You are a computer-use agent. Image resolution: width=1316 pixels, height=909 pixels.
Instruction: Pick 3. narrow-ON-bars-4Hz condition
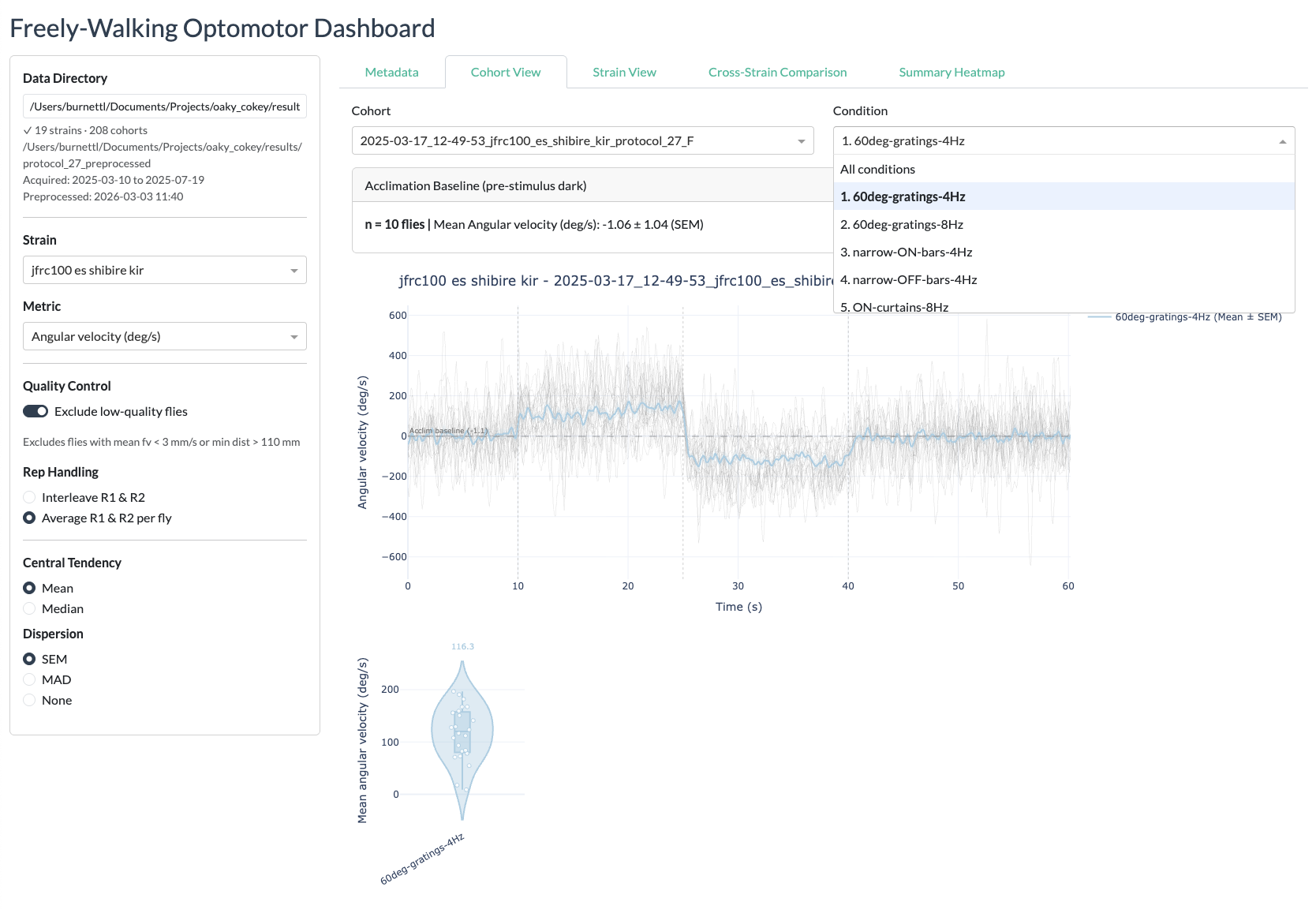(x=906, y=252)
